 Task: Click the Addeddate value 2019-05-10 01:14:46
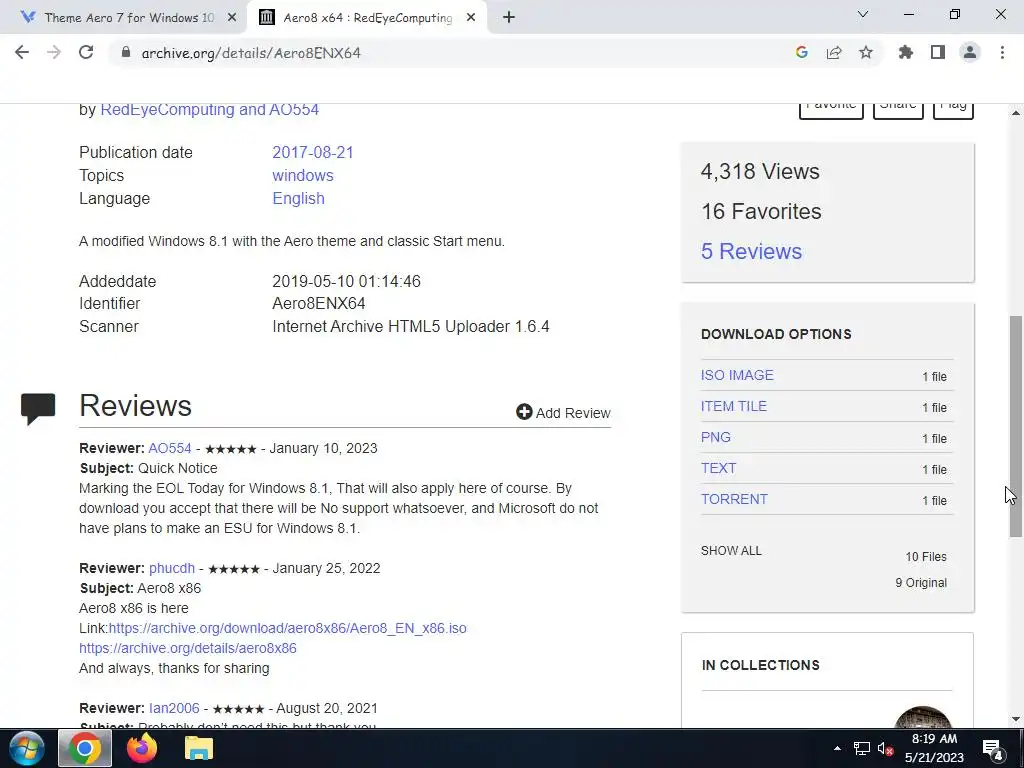click(346, 281)
